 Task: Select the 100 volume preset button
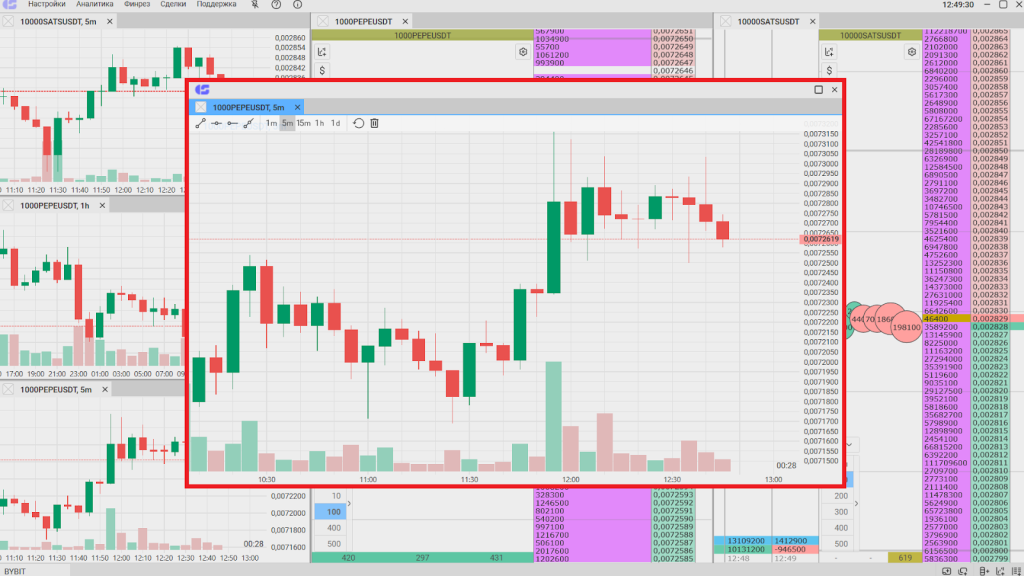point(335,512)
